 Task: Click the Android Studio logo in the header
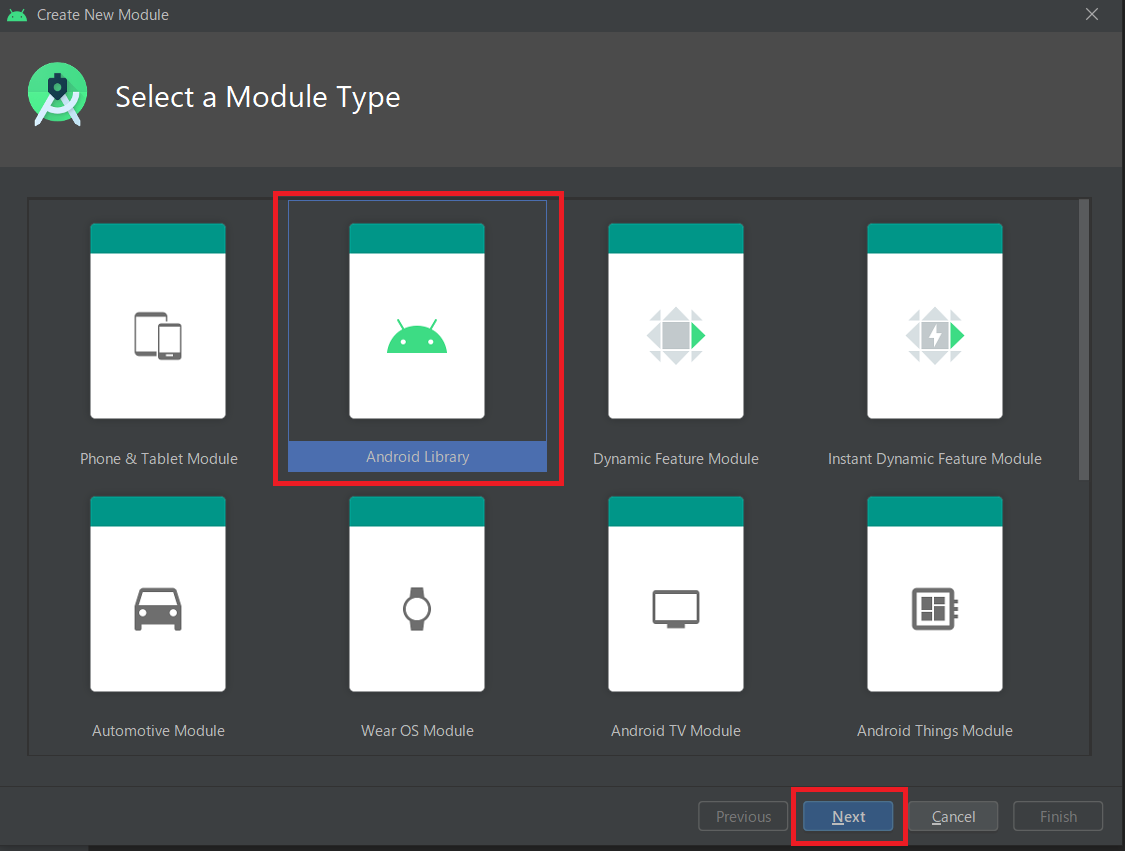click(x=57, y=93)
